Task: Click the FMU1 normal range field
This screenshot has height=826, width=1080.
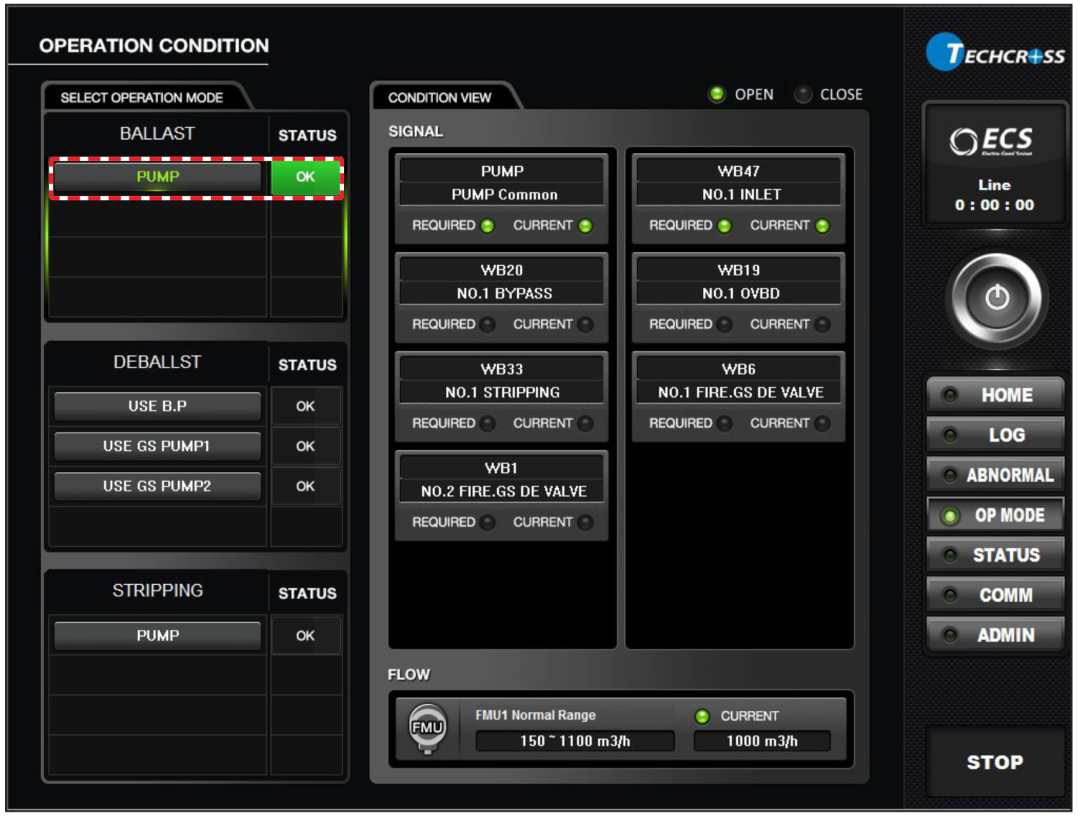Action: (574, 741)
